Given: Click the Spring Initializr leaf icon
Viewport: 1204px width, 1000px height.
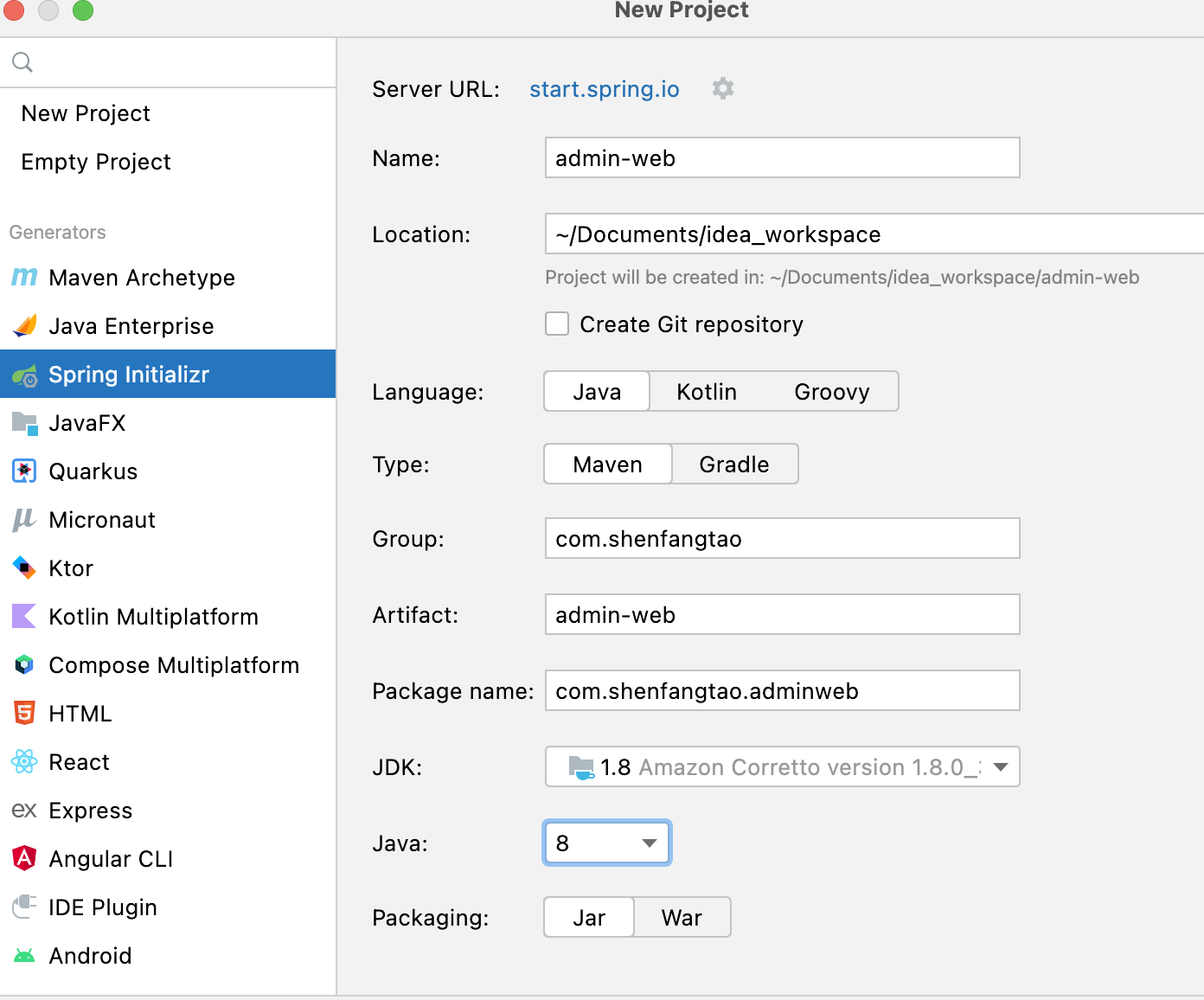Looking at the screenshot, I should tap(24, 375).
